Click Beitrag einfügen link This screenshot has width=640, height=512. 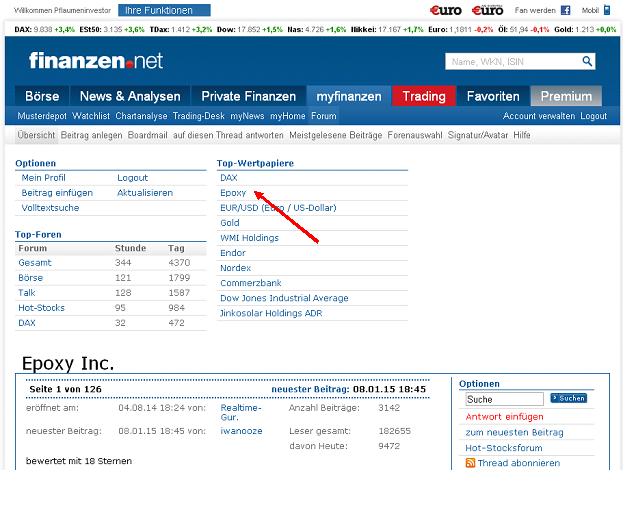click(57, 193)
